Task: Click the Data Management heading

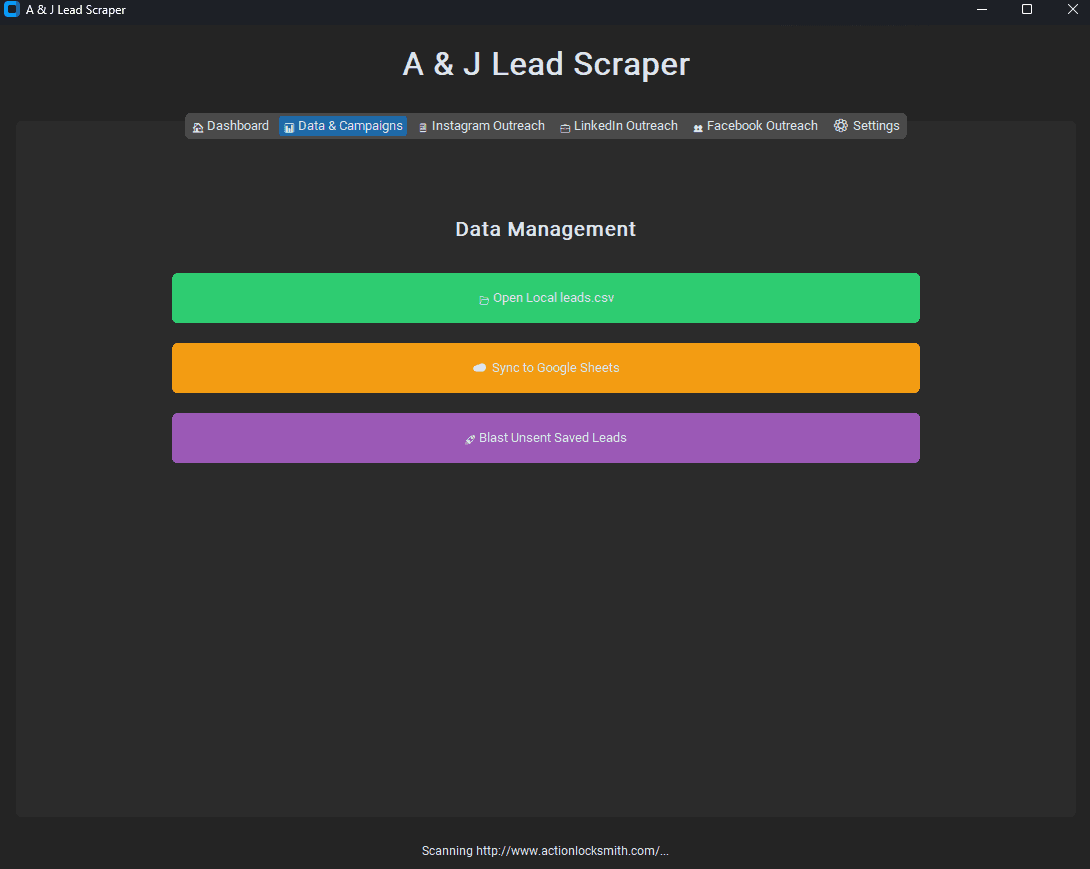Action: (x=546, y=229)
